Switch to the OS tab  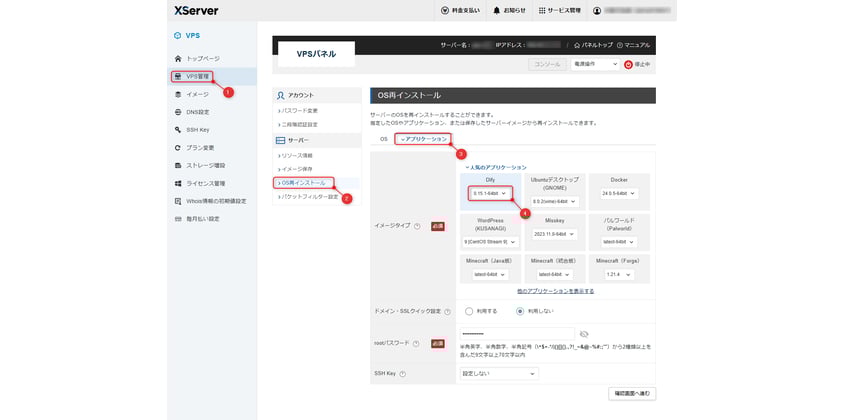click(384, 139)
